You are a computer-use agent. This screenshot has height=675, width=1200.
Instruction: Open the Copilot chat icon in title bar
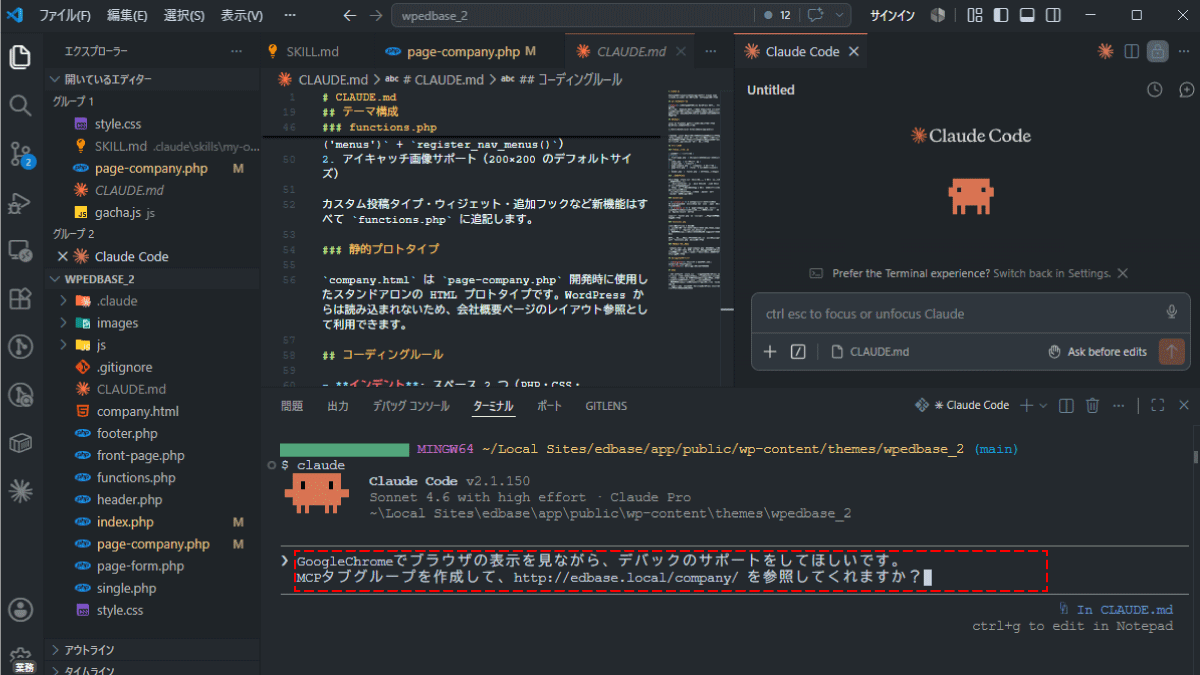(816, 15)
